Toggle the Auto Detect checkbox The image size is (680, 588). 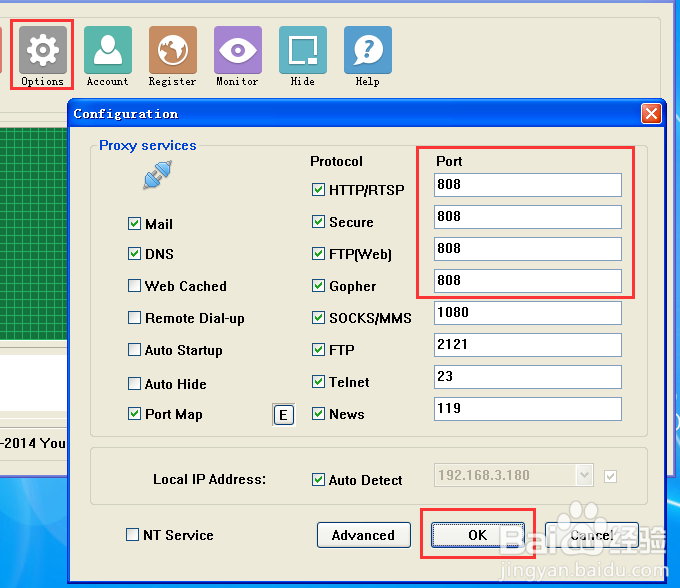[318, 480]
